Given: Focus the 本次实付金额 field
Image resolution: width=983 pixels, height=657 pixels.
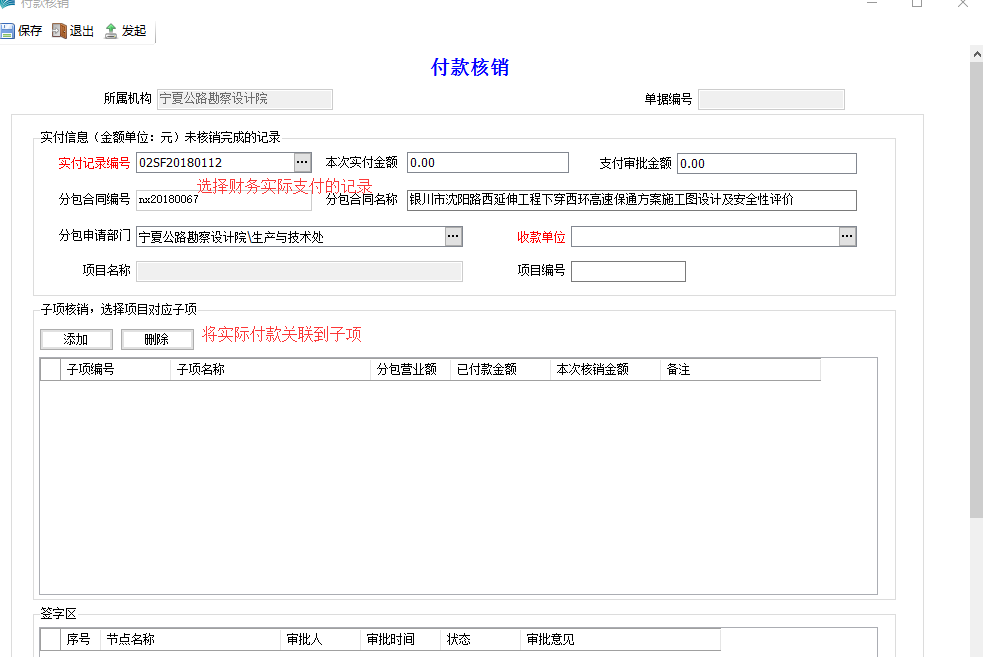Looking at the screenshot, I should click(488, 163).
